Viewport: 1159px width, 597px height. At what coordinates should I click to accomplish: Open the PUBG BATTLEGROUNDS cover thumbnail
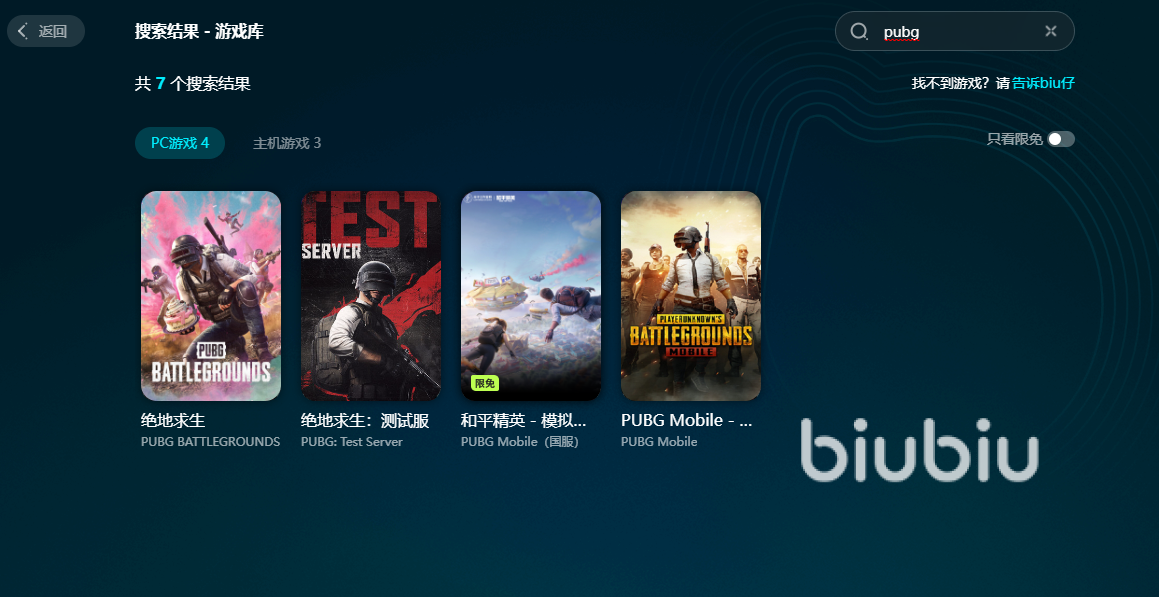coord(211,296)
